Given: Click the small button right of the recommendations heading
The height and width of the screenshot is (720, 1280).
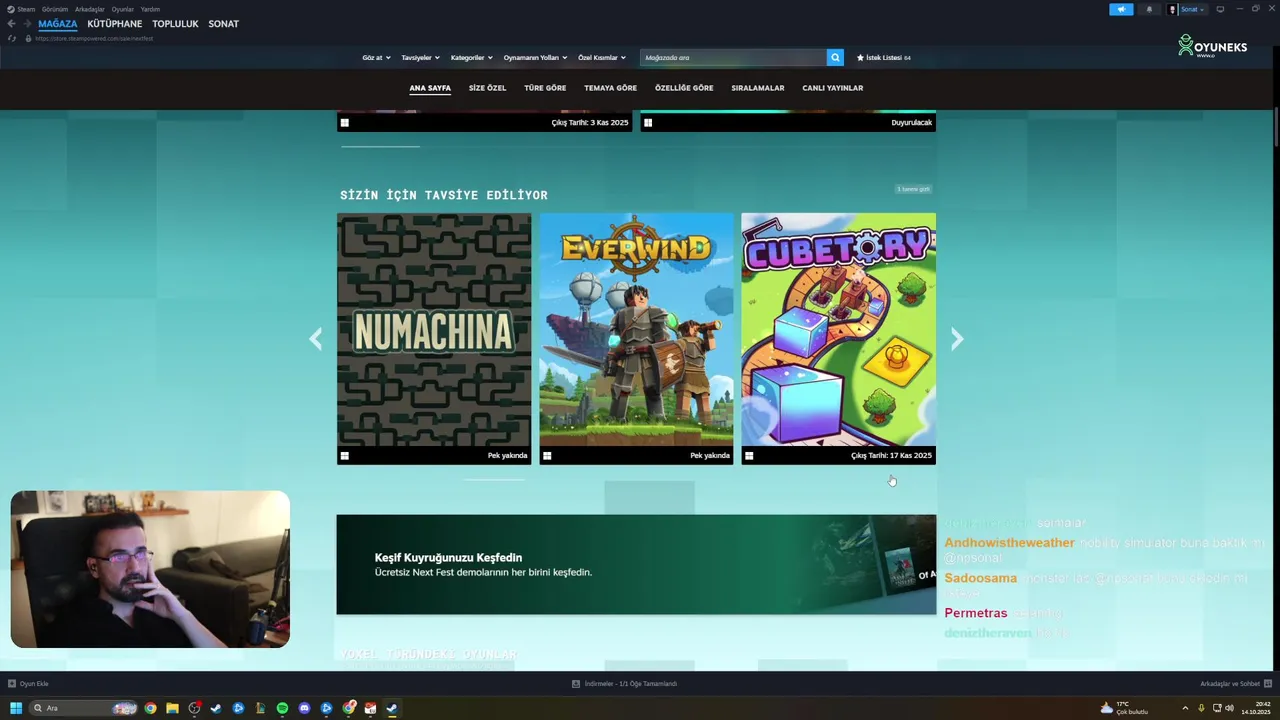Looking at the screenshot, I should click(x=914, y=189).
